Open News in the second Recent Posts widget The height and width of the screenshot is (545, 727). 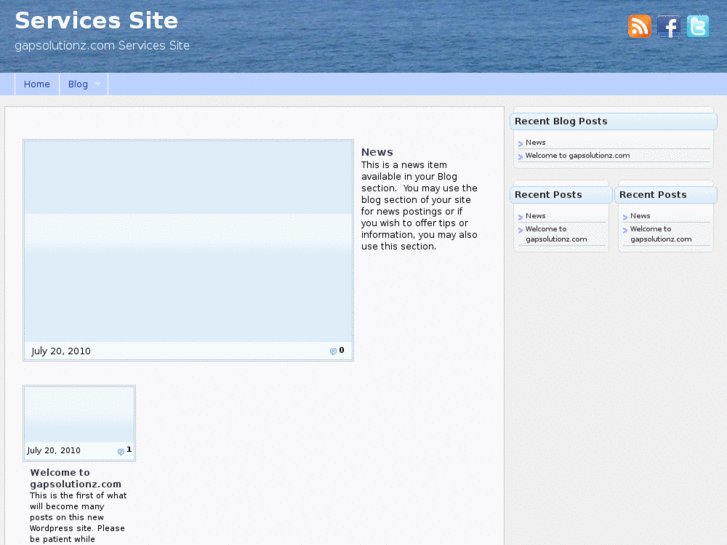pos(640,216)
